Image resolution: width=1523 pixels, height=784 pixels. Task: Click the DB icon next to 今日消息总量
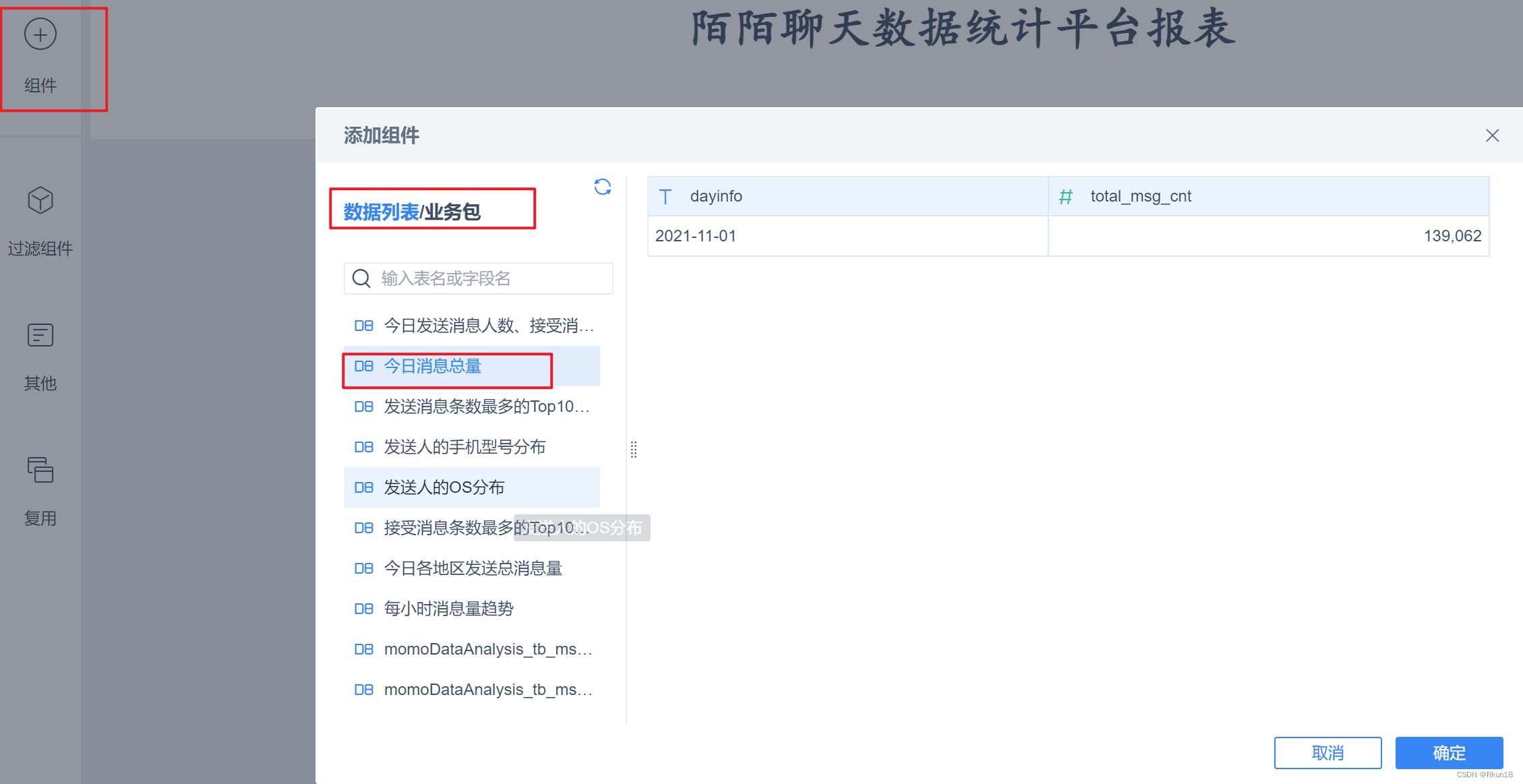(x=364, y=366)
